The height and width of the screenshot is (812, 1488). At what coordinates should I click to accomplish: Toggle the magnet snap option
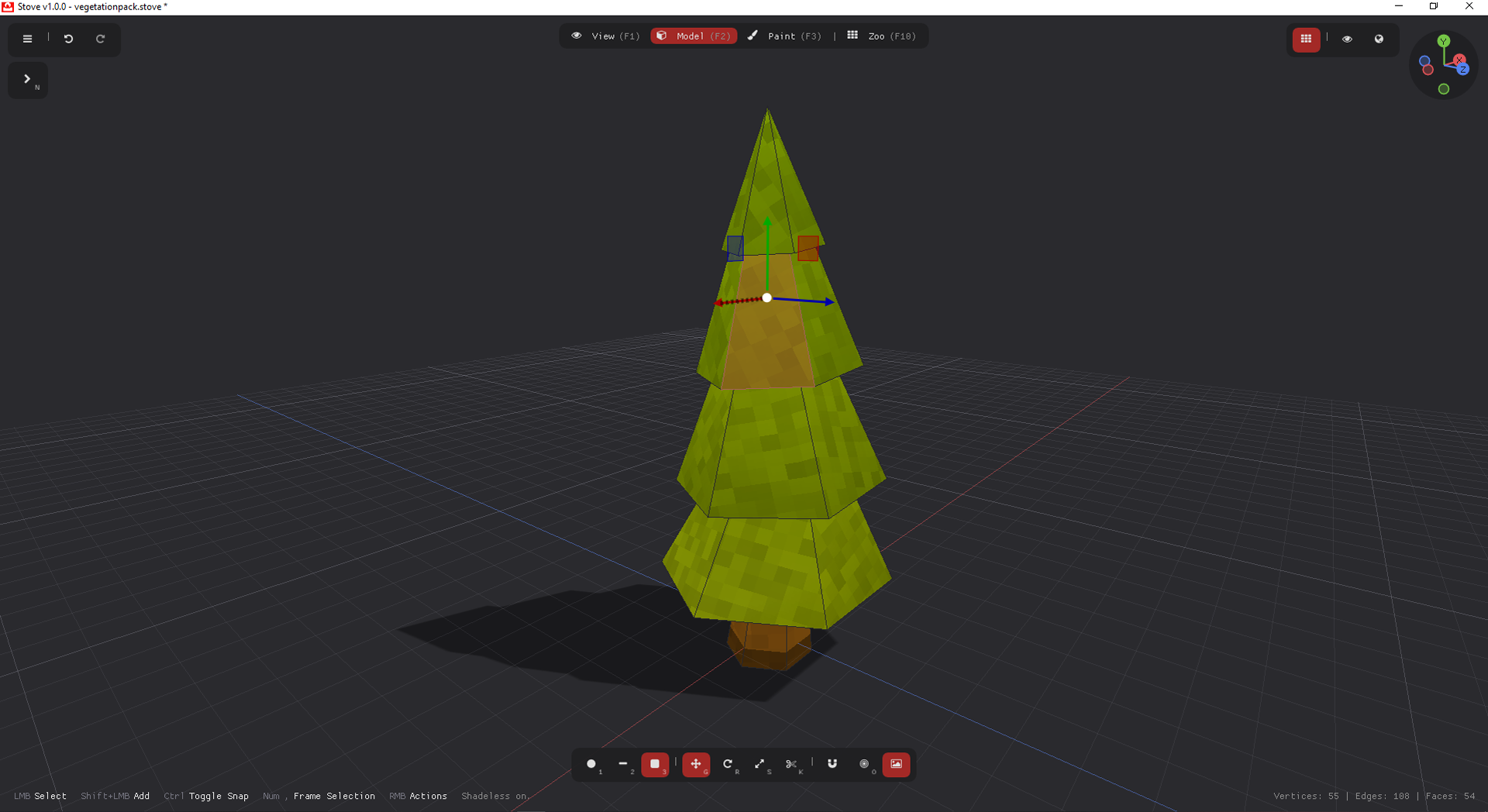(x=832, y=765)
